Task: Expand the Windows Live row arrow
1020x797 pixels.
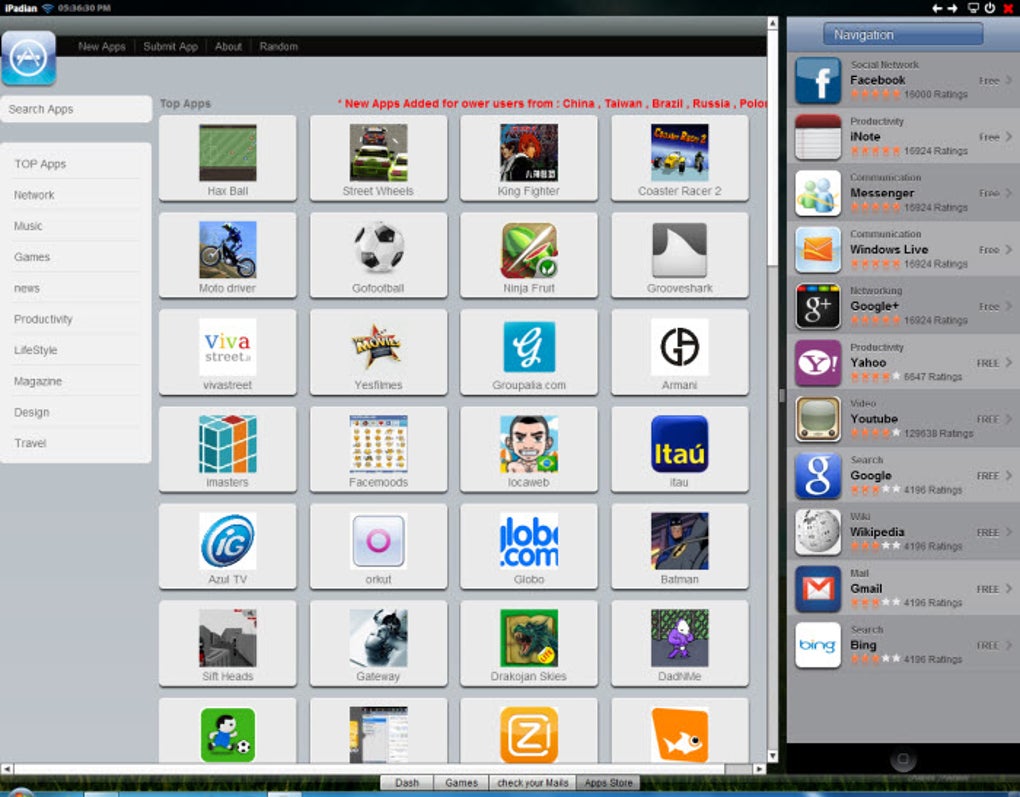Action: click(1009, 250)
